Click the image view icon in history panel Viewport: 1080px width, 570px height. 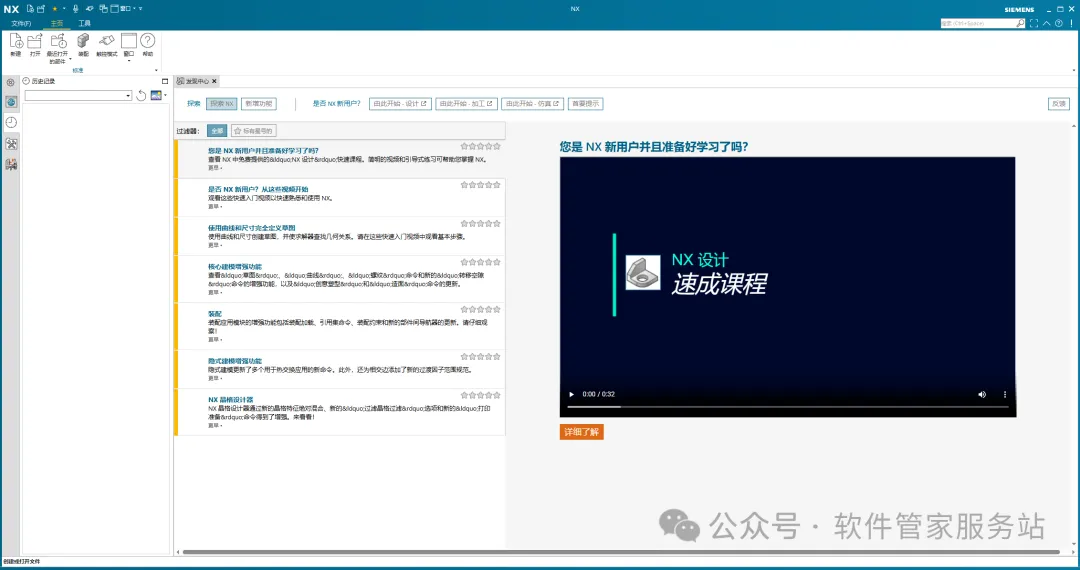pos(156,96)
